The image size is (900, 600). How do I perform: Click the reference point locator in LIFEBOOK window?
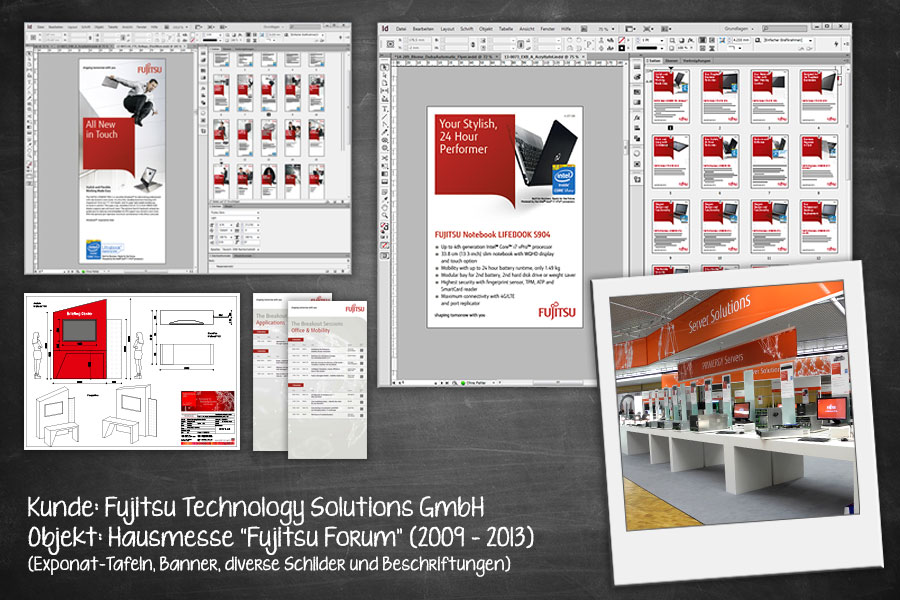390,44
